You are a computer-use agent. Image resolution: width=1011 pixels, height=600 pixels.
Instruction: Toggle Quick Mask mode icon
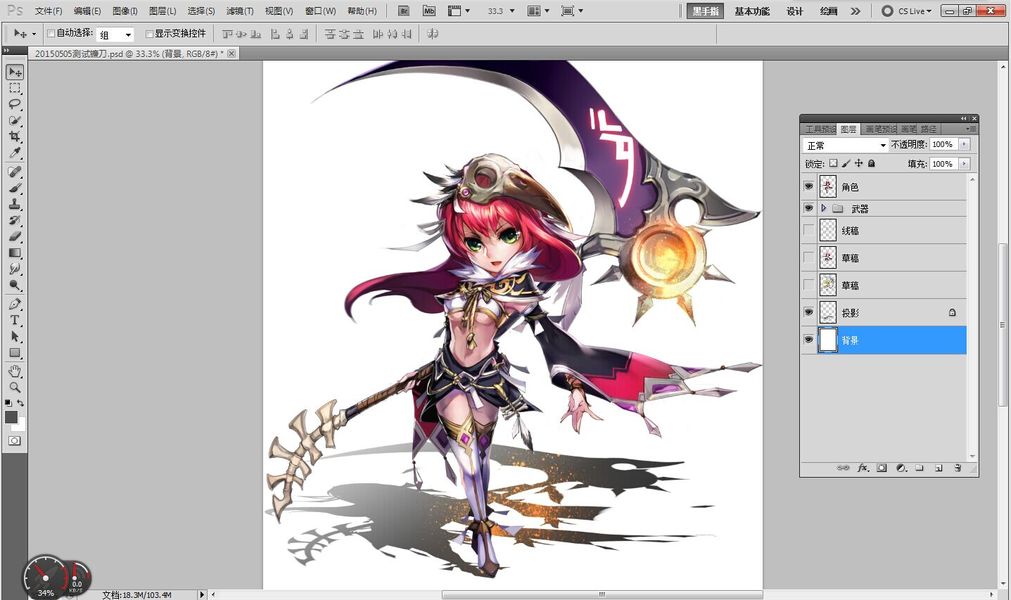pyautogui.click(x=15, y=441)
